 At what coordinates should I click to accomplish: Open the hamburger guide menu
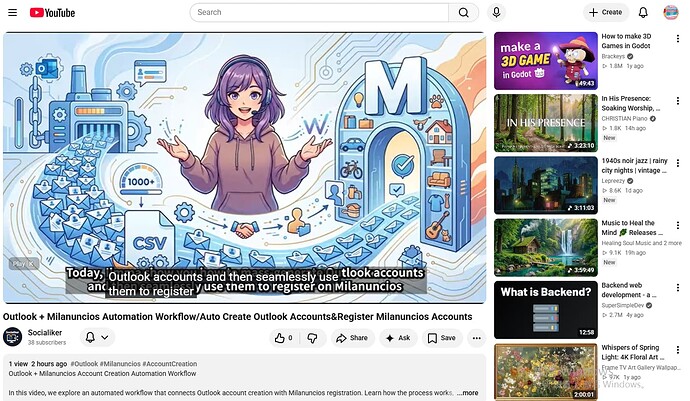pos(12,12)
